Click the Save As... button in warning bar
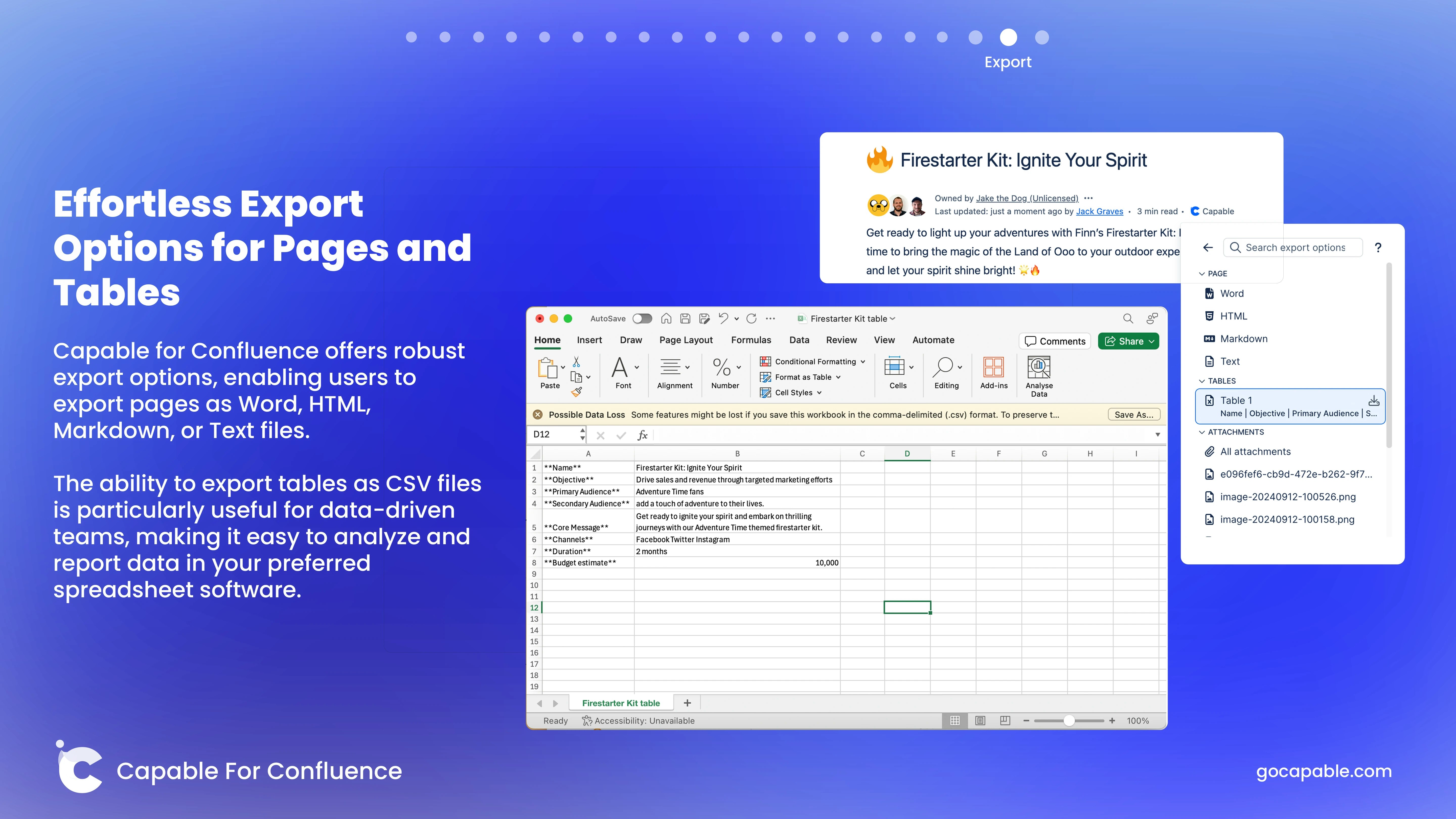The image size is (1456, 819). coord(1134,415)
